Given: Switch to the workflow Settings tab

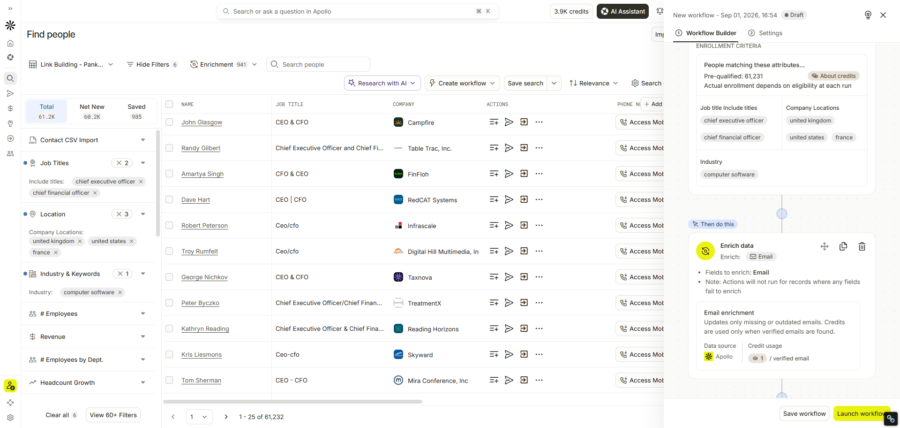Looking at the screenshot, I should point(765,33).
